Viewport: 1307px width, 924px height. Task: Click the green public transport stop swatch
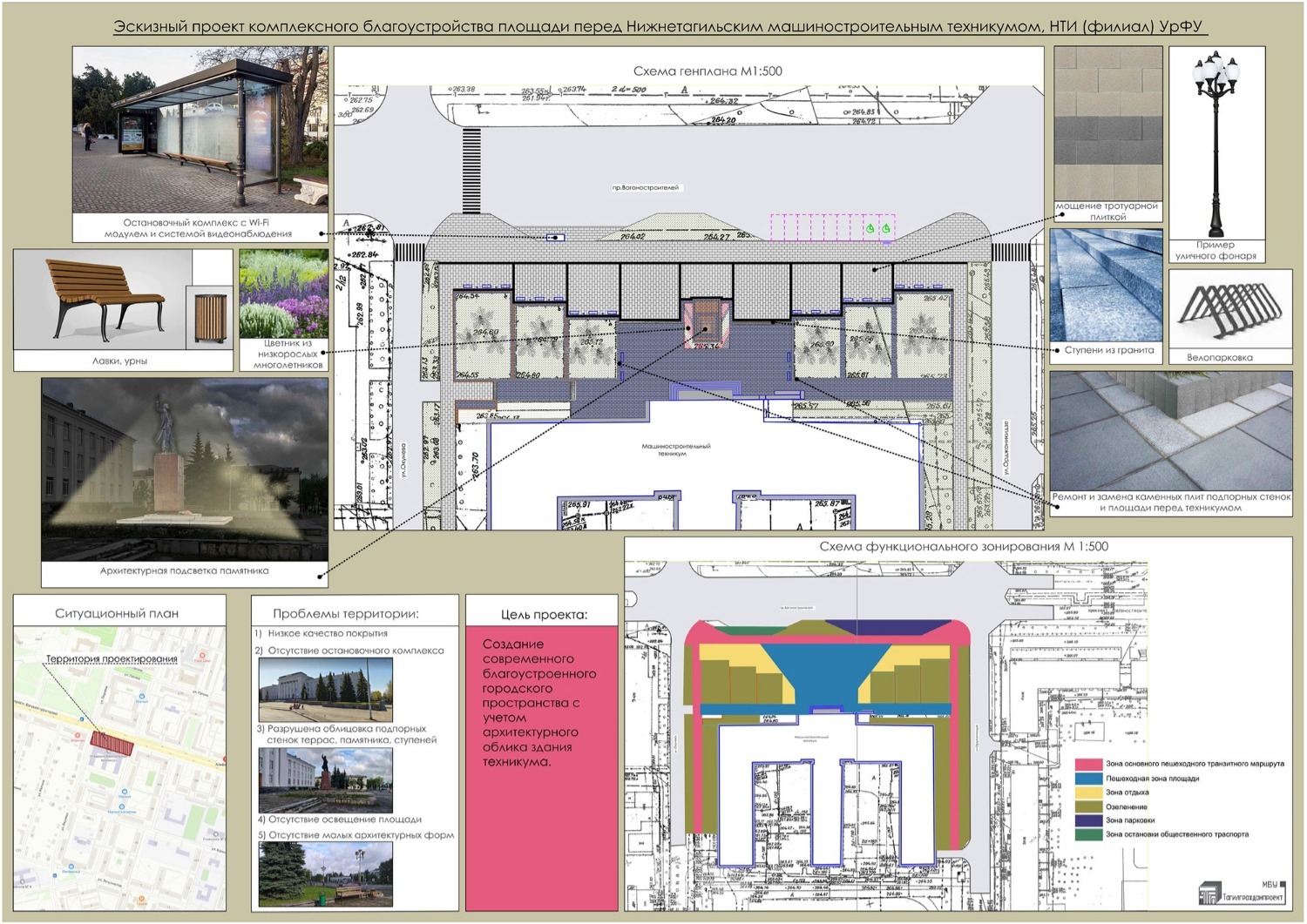(x=1088, y=834)
